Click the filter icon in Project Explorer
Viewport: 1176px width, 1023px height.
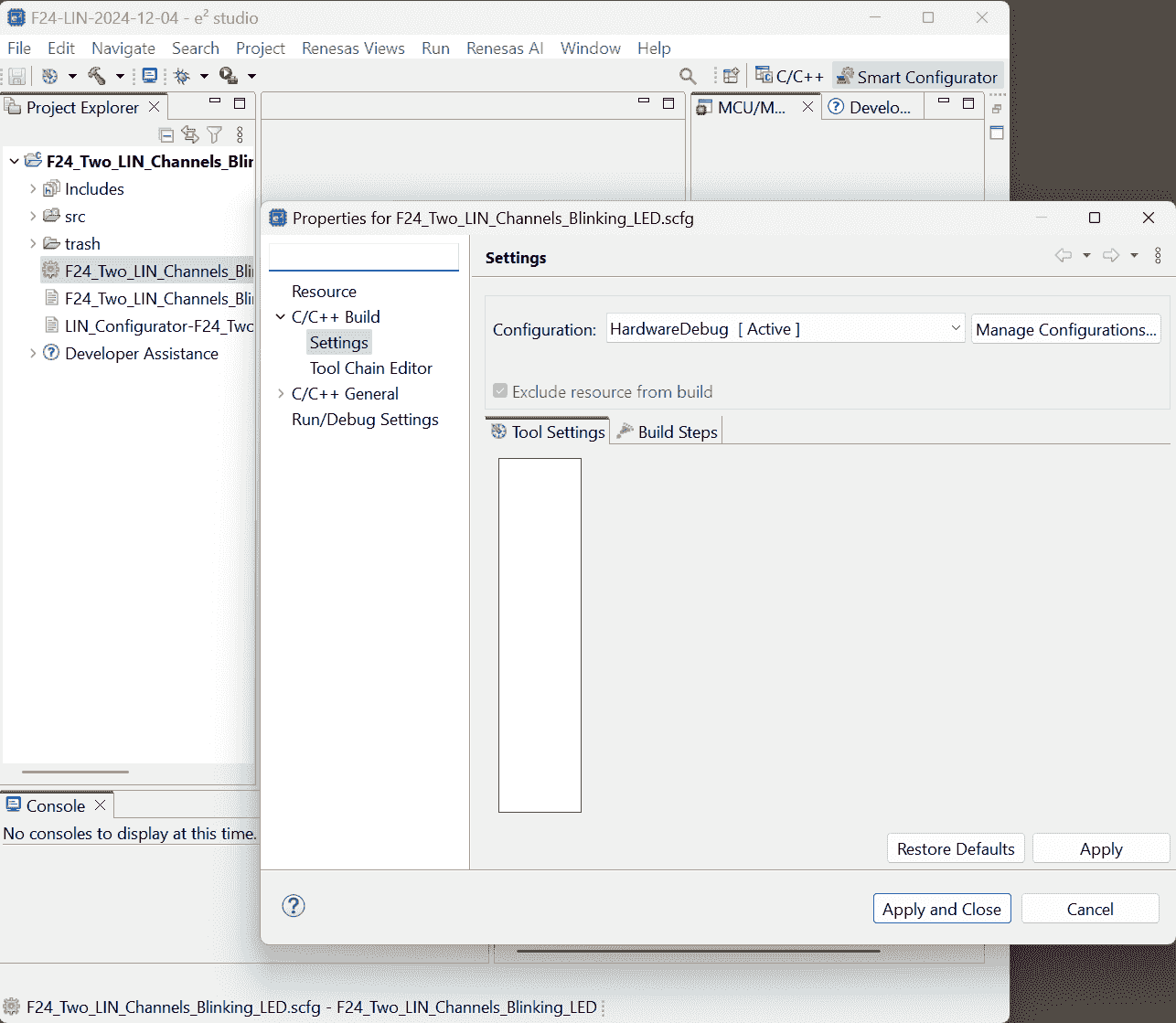tap(215, 135)
